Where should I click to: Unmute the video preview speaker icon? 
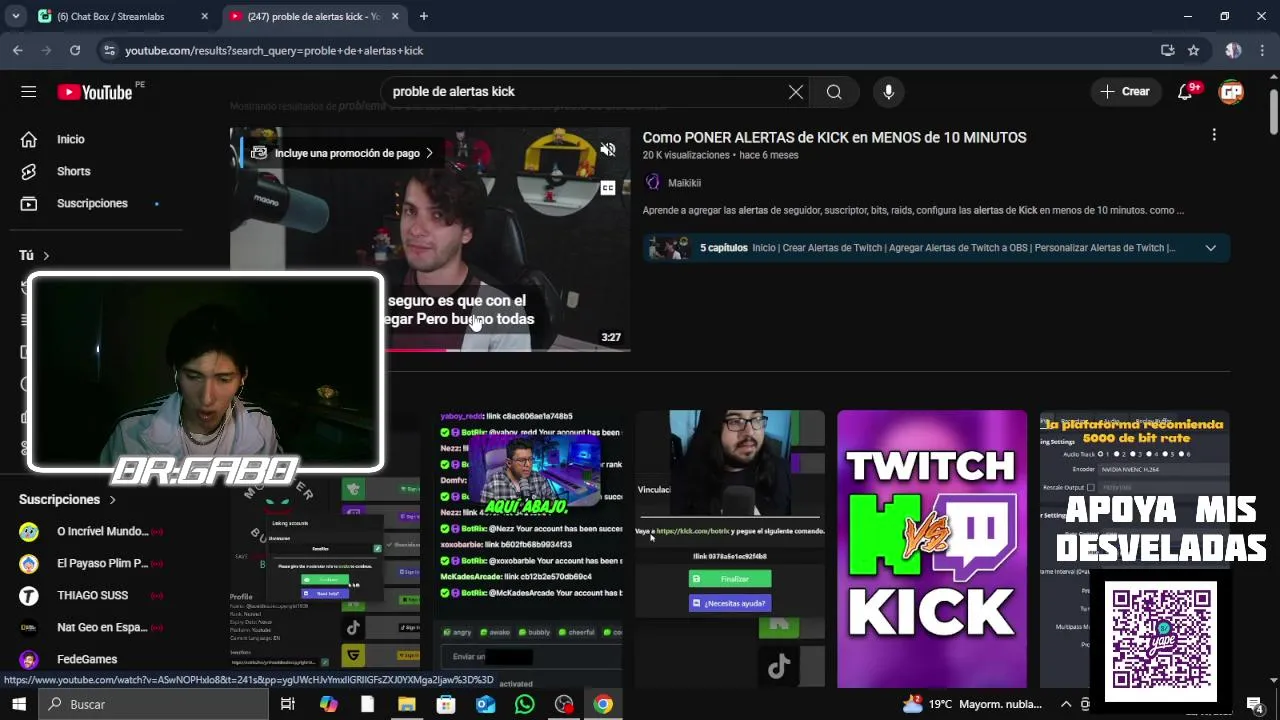pyautogui.click(x=607, y=150)
